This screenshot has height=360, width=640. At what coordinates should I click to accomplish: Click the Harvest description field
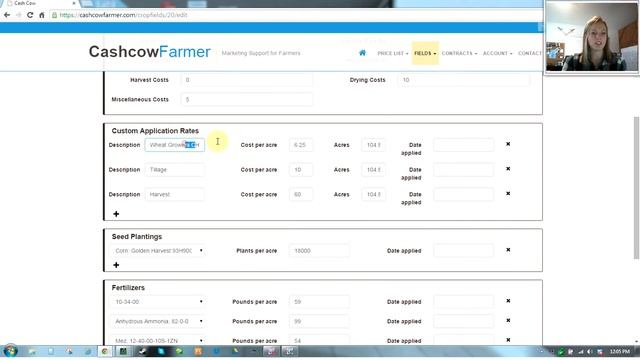point(175,195)
